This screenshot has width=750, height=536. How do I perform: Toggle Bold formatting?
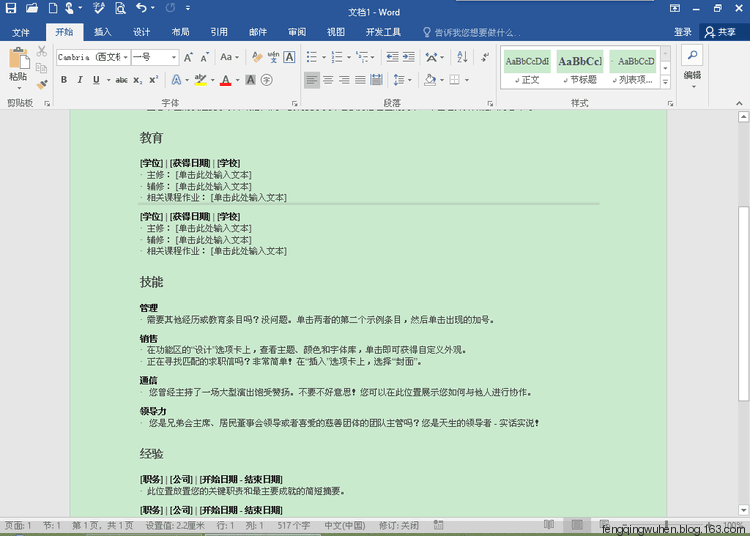(64, 80)
